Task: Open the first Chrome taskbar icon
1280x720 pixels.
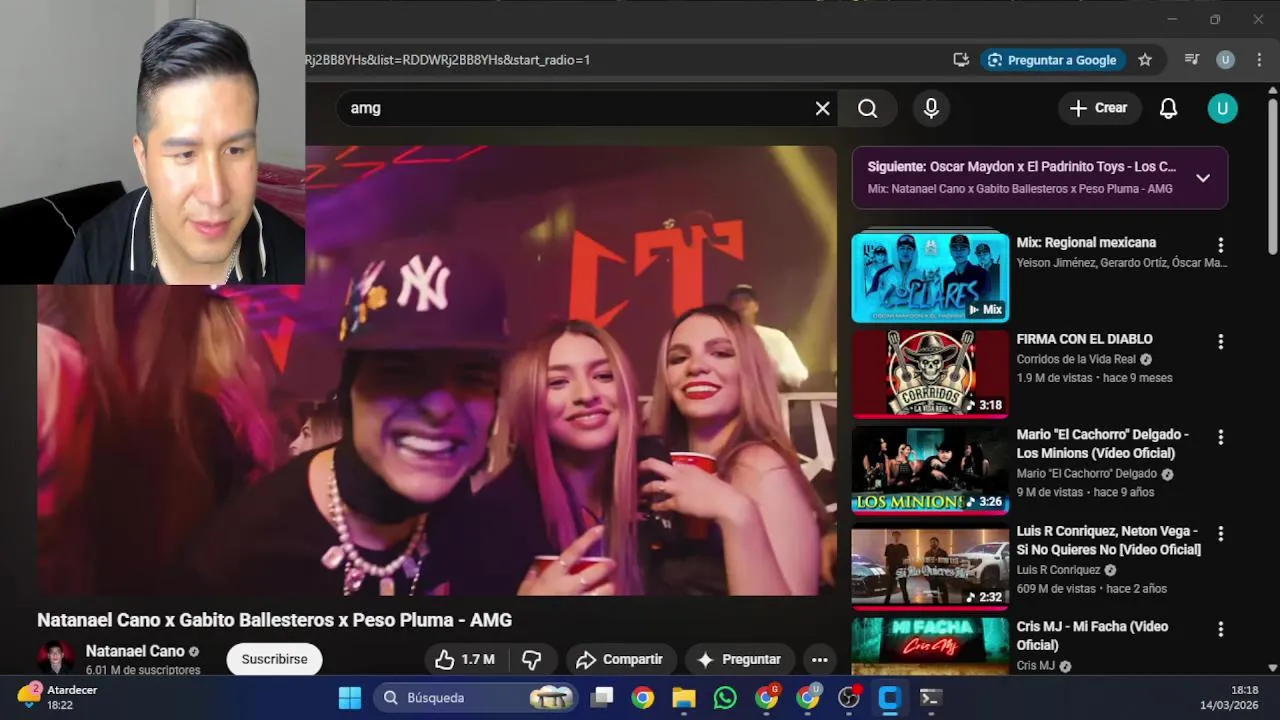Action: pyautogui.click(x=642, y=698)
